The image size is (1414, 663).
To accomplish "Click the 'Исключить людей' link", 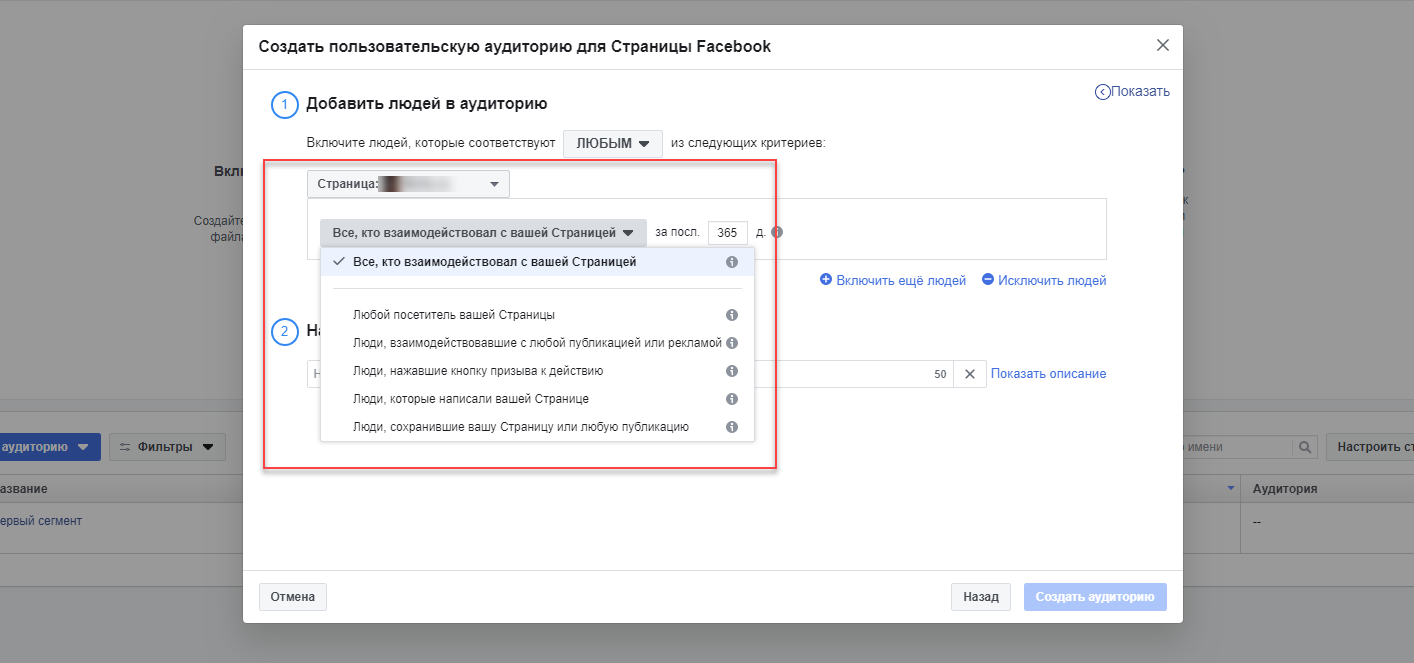I will click(1044, 281).
